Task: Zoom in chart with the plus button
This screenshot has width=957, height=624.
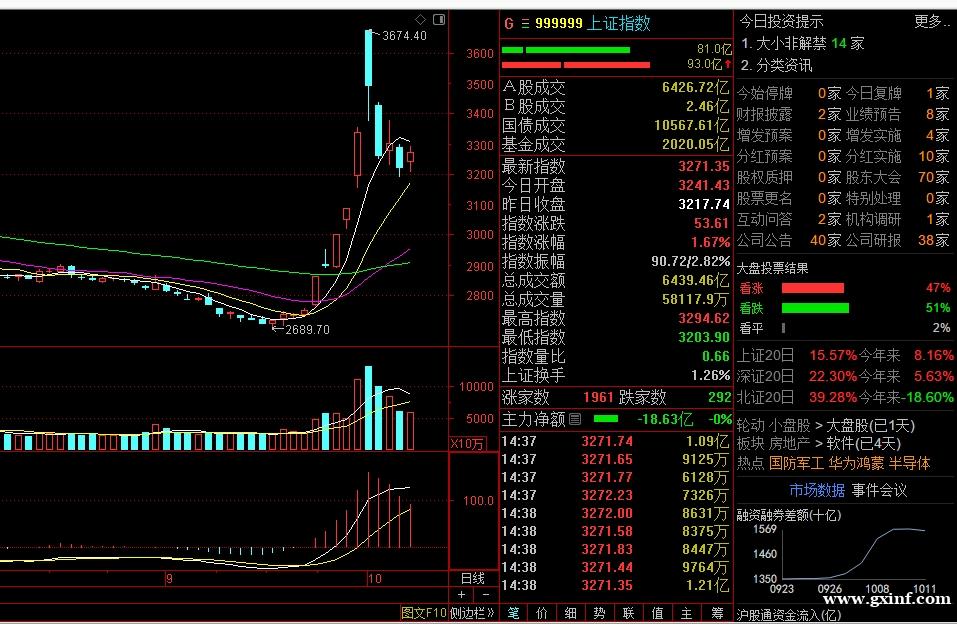Action: click(461, 595)
